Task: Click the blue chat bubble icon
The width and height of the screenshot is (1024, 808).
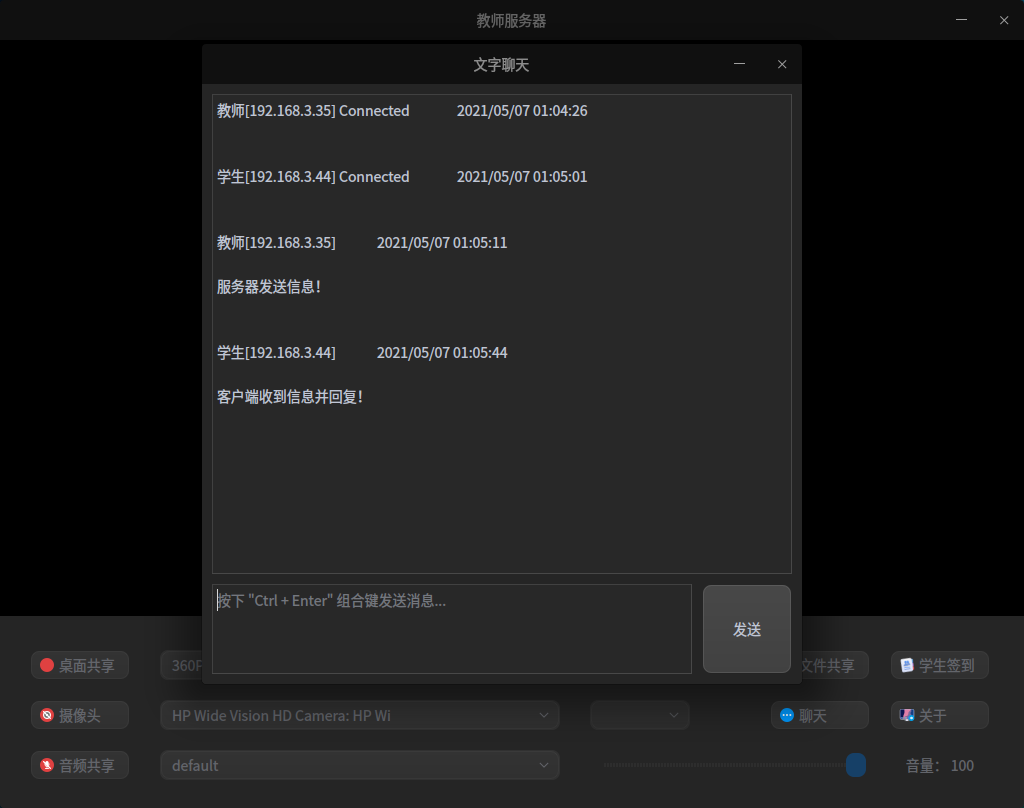Action: point(787,715)
